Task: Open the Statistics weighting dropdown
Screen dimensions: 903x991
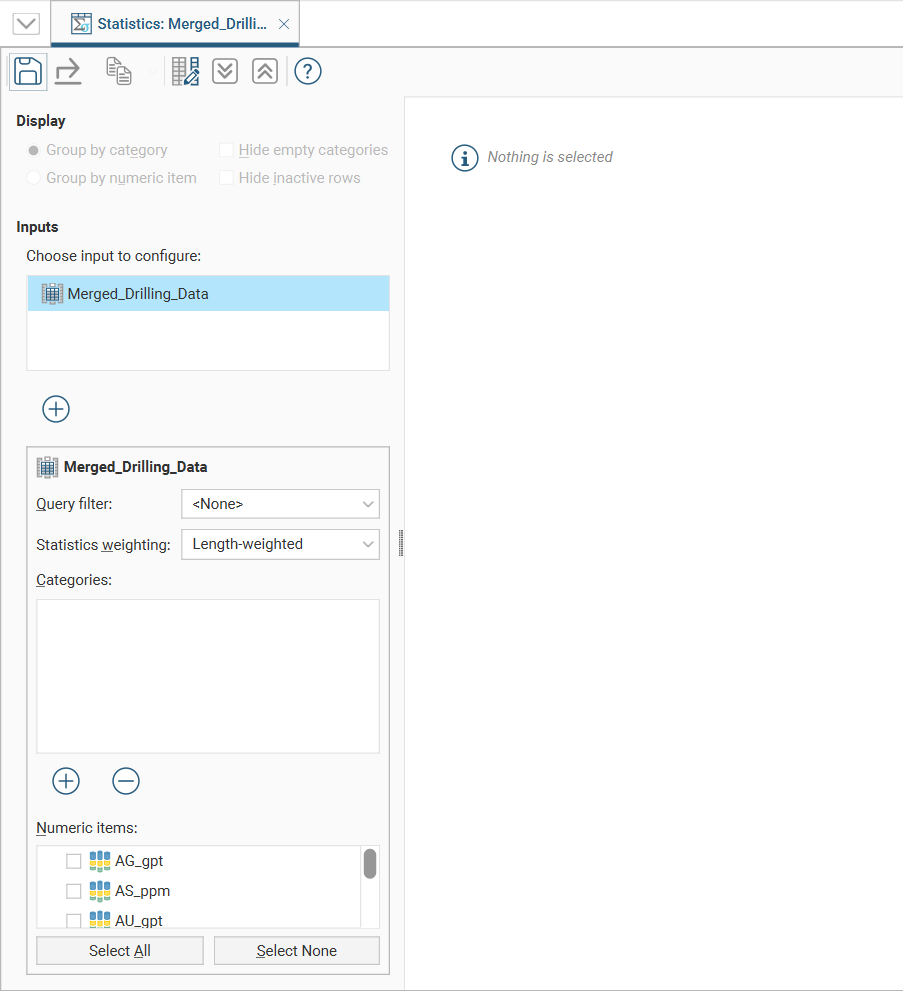Action: coord(280,544)
